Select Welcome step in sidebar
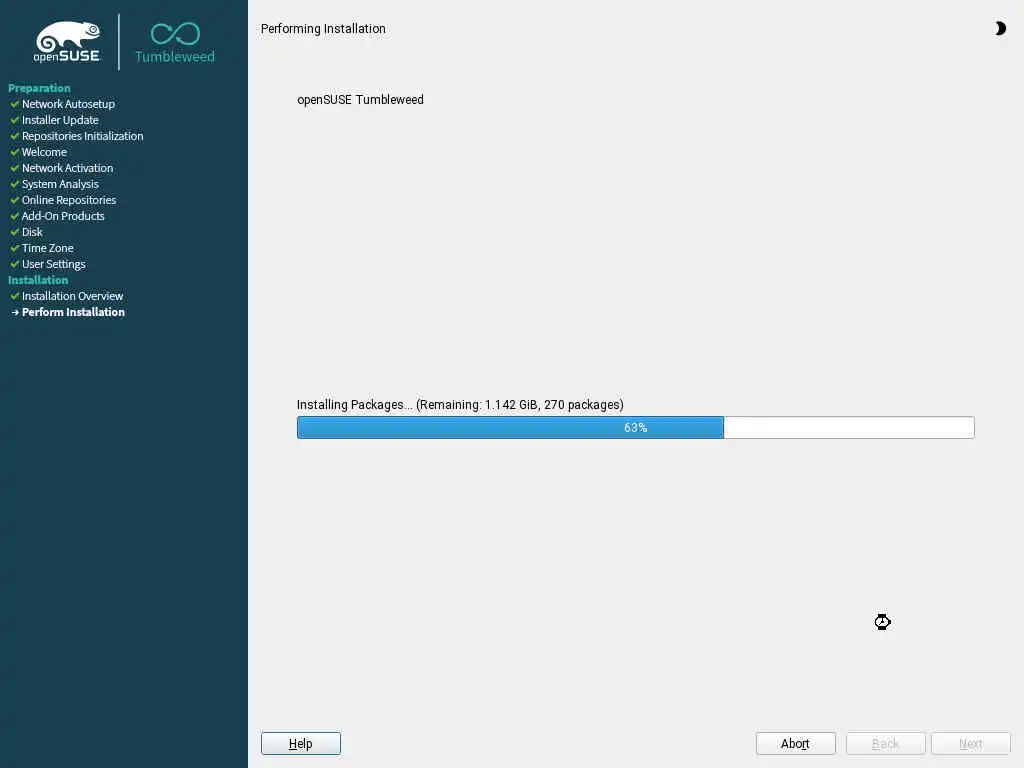Viewport: 1024px width, 768px height. click(x=44, y=152)
